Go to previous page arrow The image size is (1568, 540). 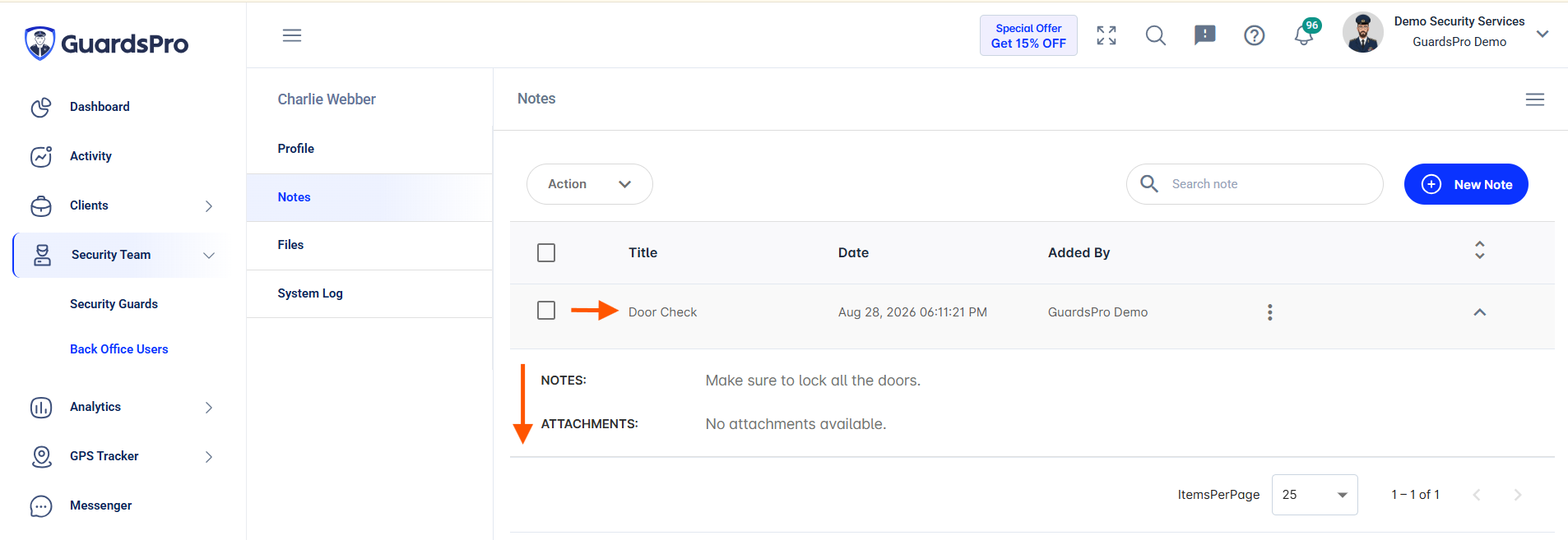pyautogui.click(x=1477, y=495)
